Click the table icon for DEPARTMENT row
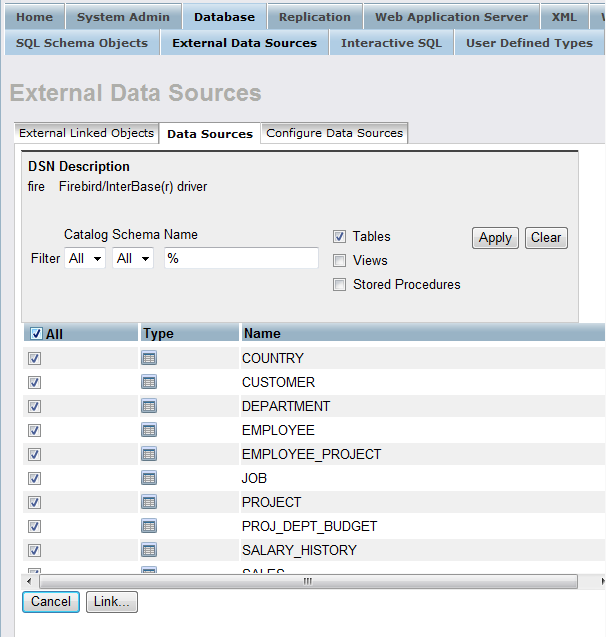606x637 pixels. pyautogui.click(x=149, y=406)
